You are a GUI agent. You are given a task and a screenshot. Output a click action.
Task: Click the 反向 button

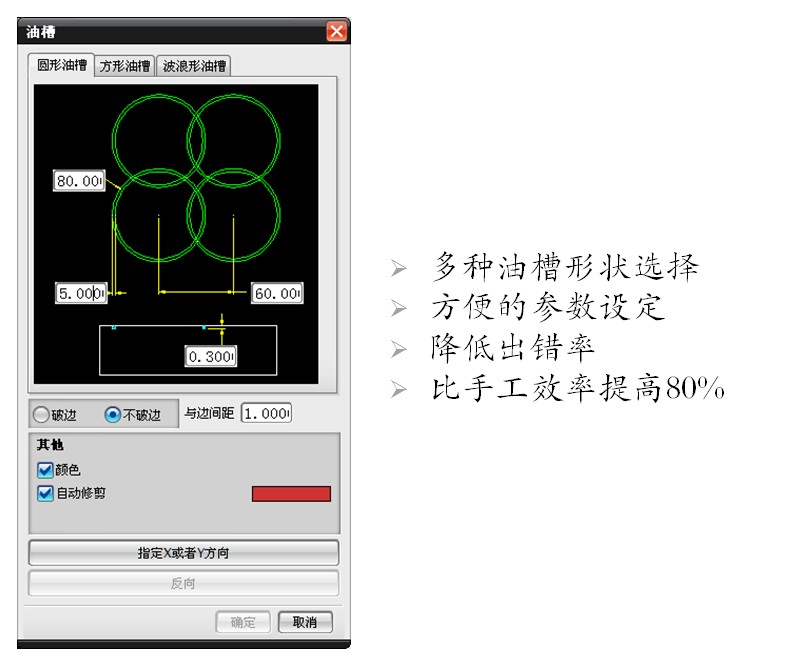pyautogui.click(x=183, y=584)
